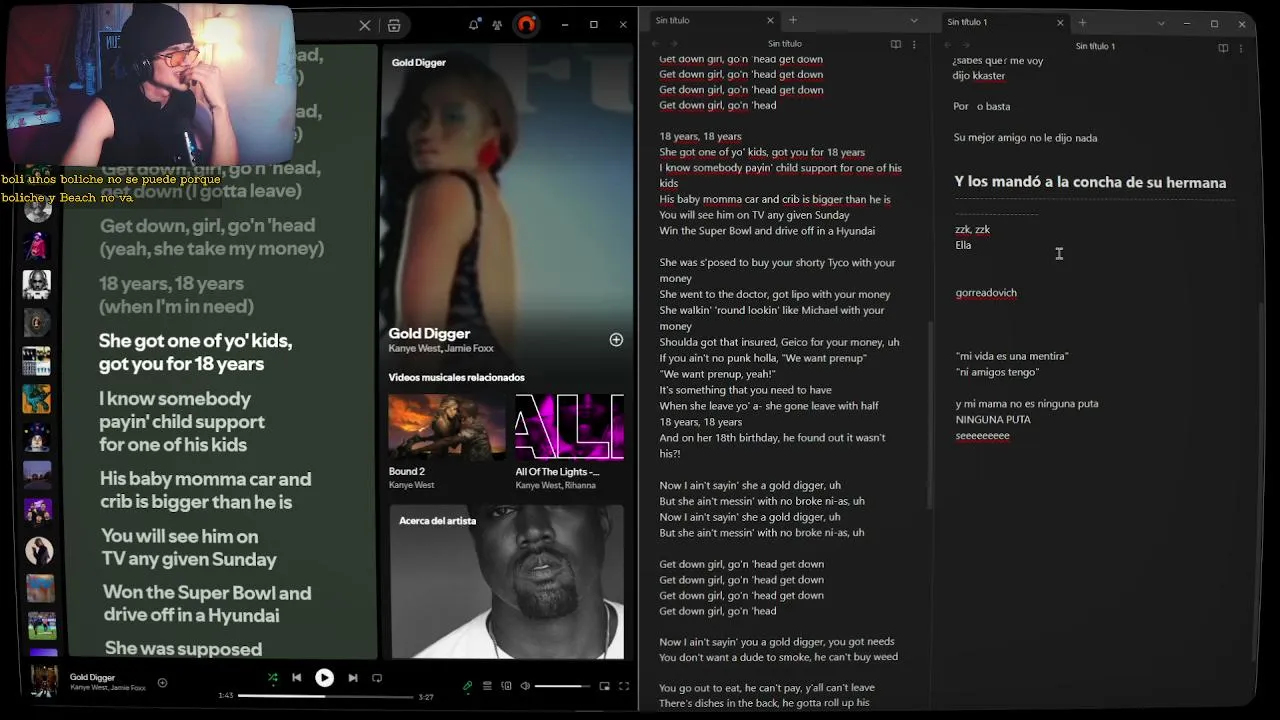Open All Of The Lights video thumbnail
The height and width of the screenshot is (720, 1280).
tap(569, 426)
